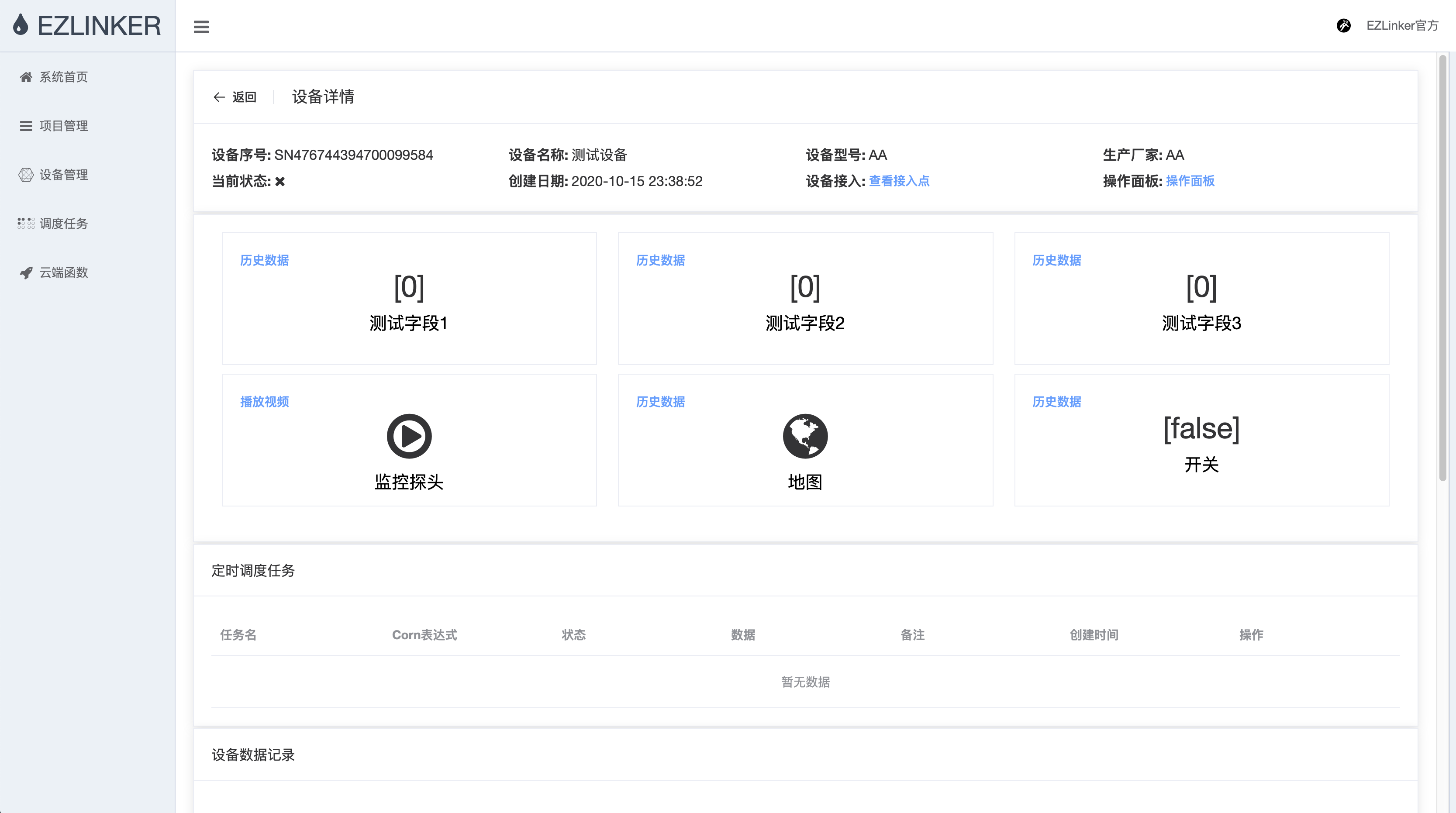Click the 定时调度任务 section heading

(253, 571)
